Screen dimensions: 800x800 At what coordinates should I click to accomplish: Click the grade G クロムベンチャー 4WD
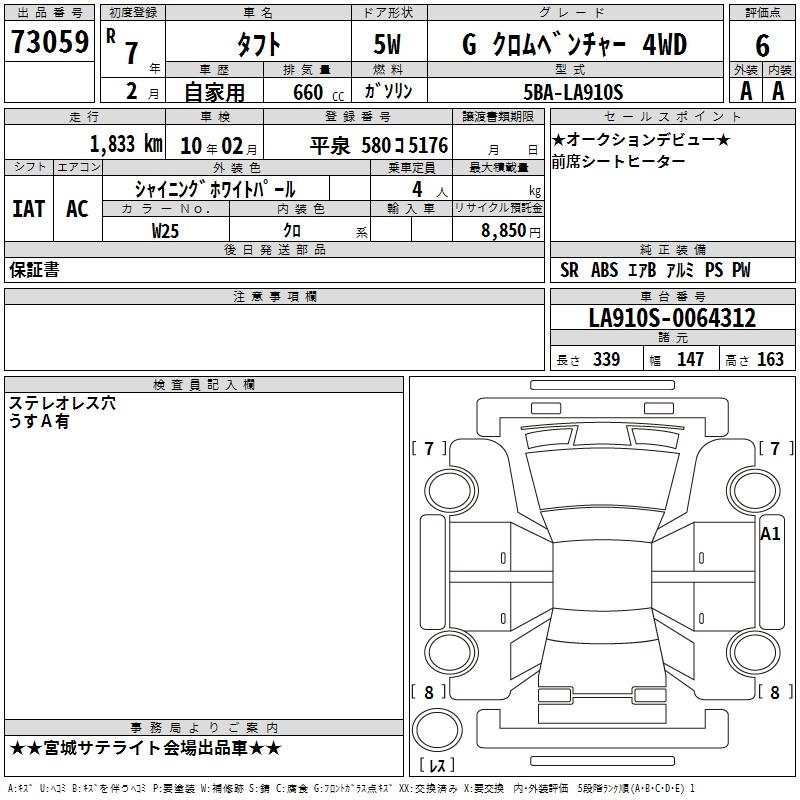(574, 45)
